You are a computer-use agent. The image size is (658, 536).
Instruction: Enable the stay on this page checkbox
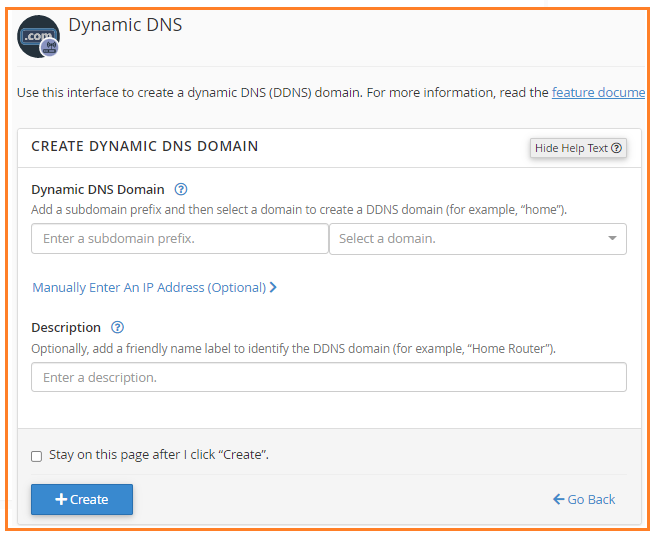click(37, 456)
